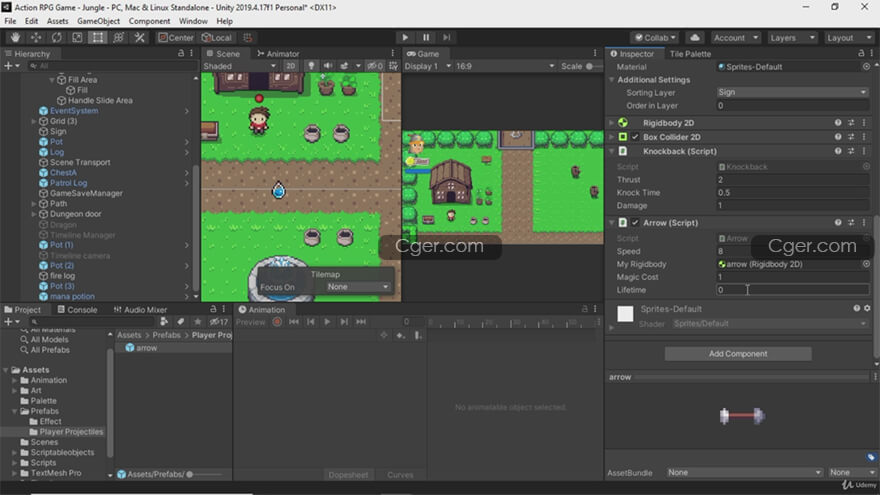Select the Rotate tool
The image size is (880, 495).
[57, 38]
